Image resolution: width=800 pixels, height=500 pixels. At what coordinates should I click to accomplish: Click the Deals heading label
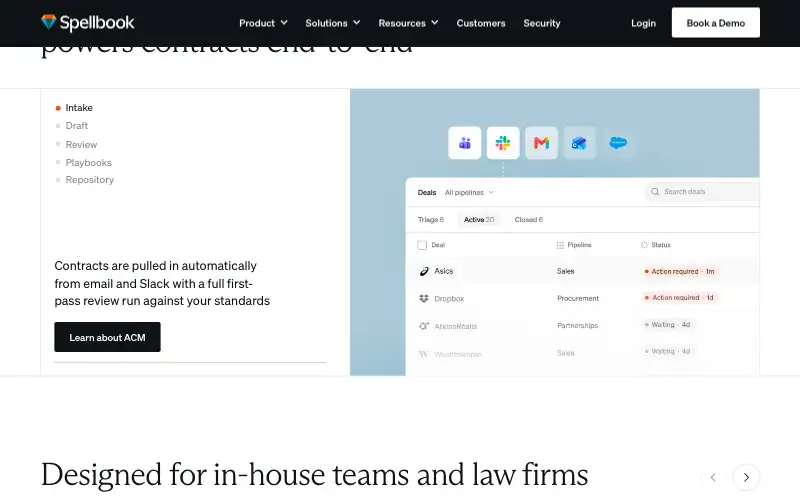click(427, 192)
